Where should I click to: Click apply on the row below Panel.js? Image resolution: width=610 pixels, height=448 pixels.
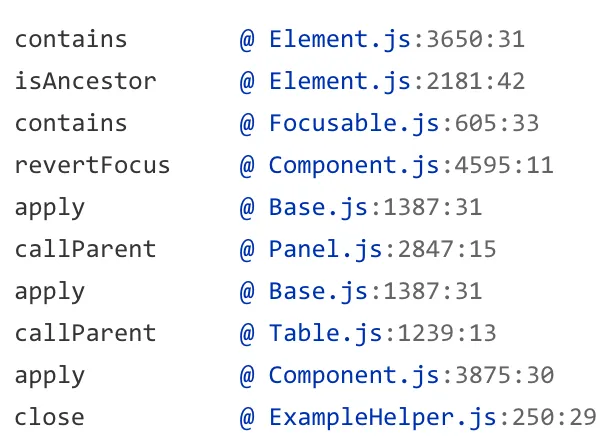(x=49, y=291)
